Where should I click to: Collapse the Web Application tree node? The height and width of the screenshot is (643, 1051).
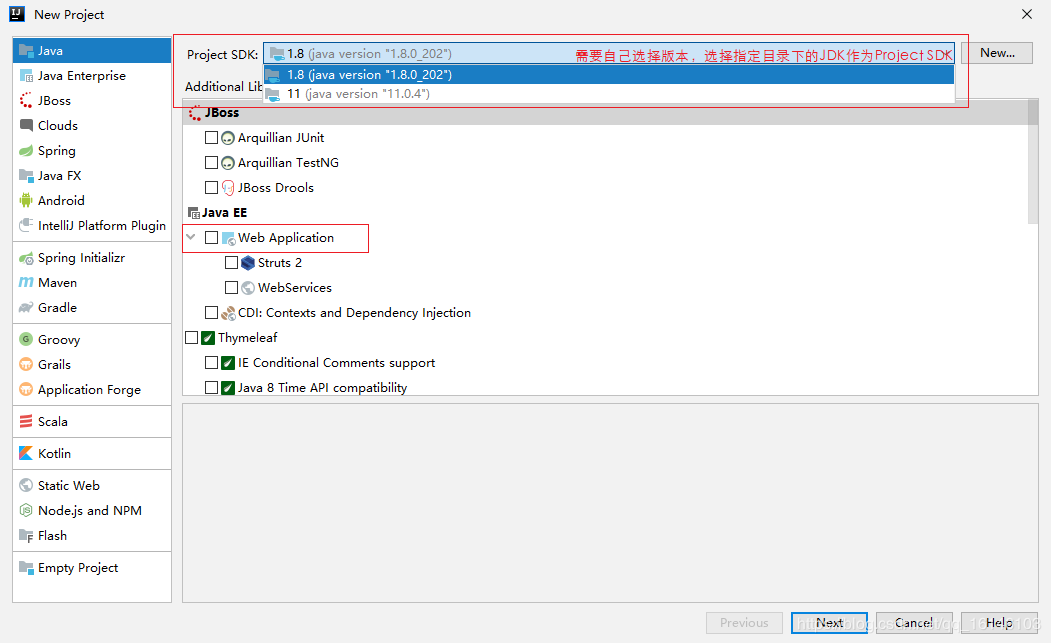(x=191, y=237)
